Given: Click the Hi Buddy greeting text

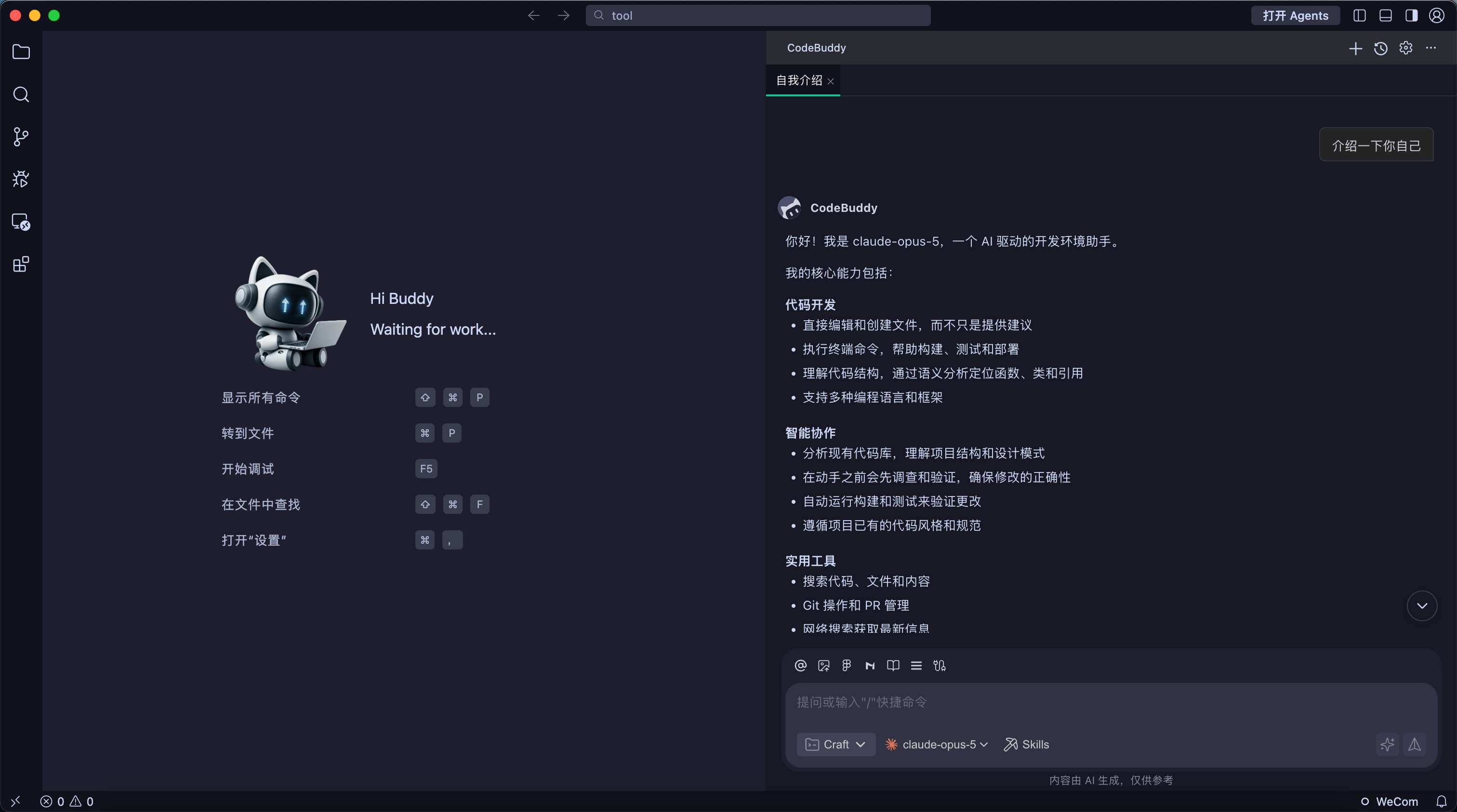Looking at the screenshot, I should click(x=401, y=299).
